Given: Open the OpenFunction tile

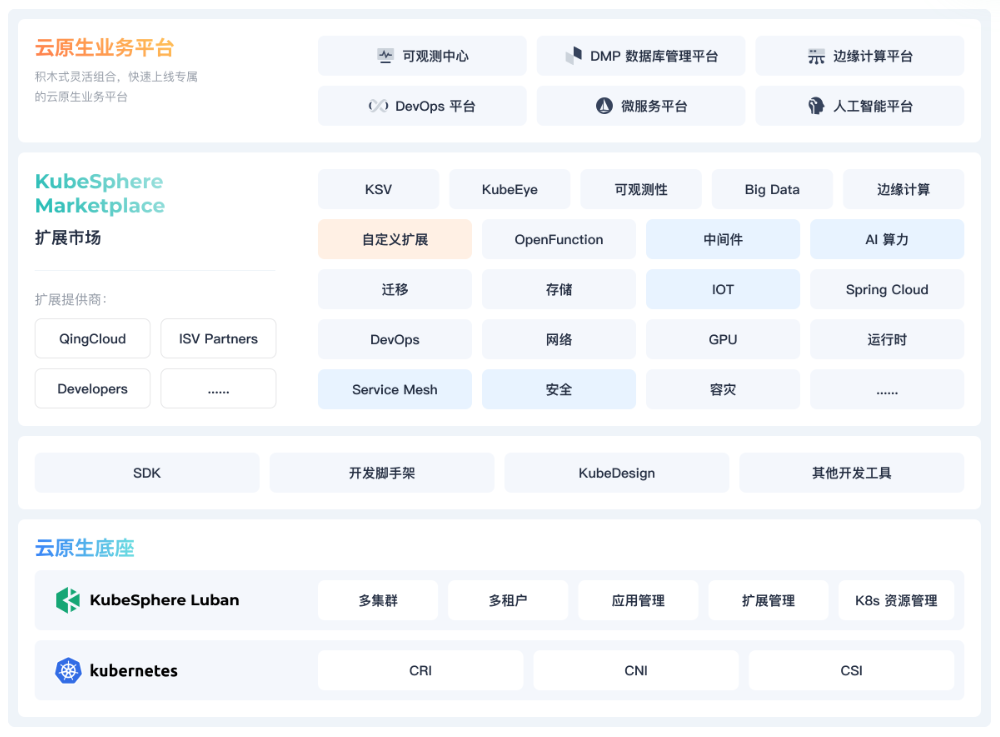Looking at the screenshot, I should (x=559, y=239).
